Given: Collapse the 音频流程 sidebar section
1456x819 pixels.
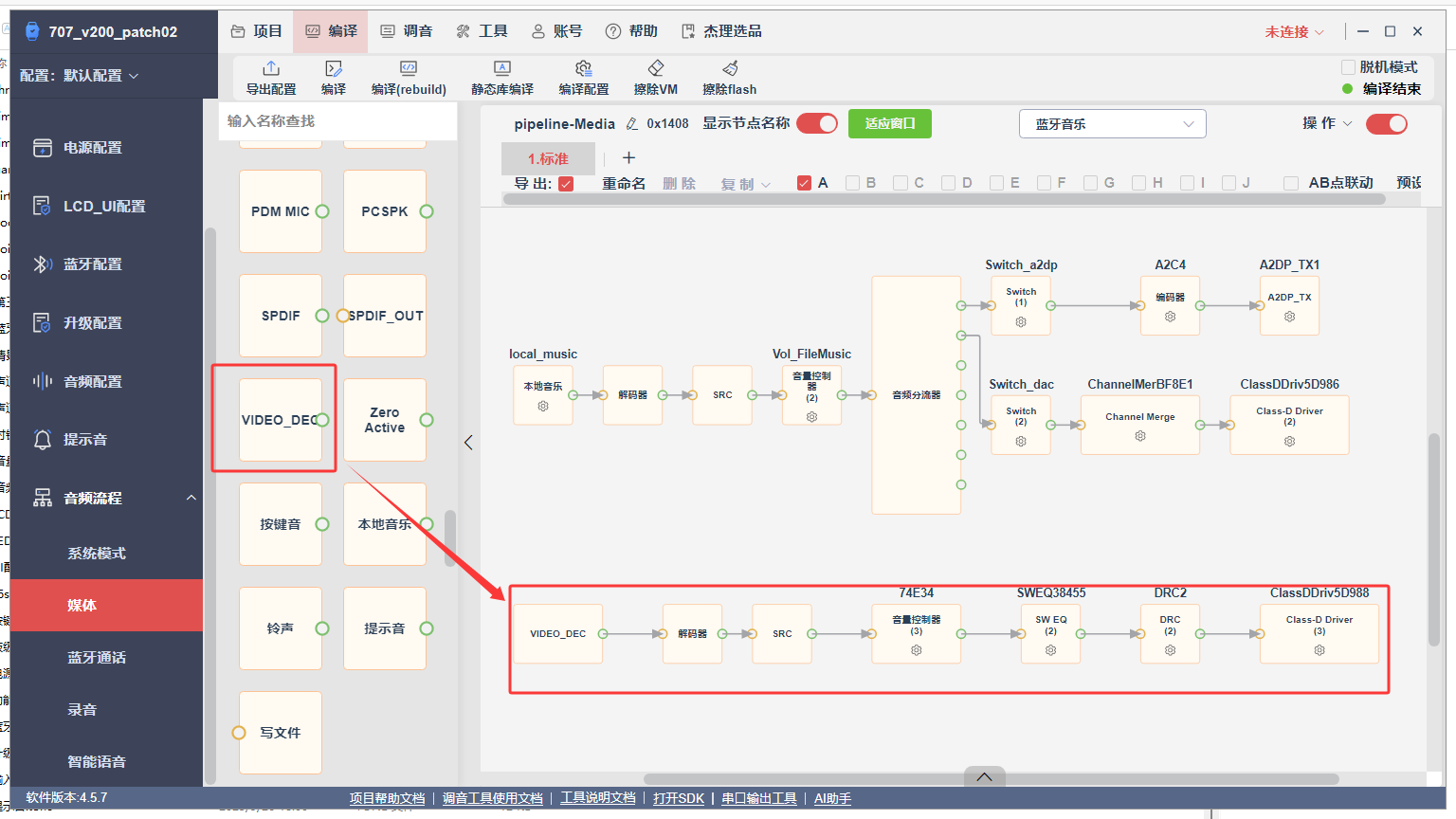Looking at the screenshot, I should [191, 498].
